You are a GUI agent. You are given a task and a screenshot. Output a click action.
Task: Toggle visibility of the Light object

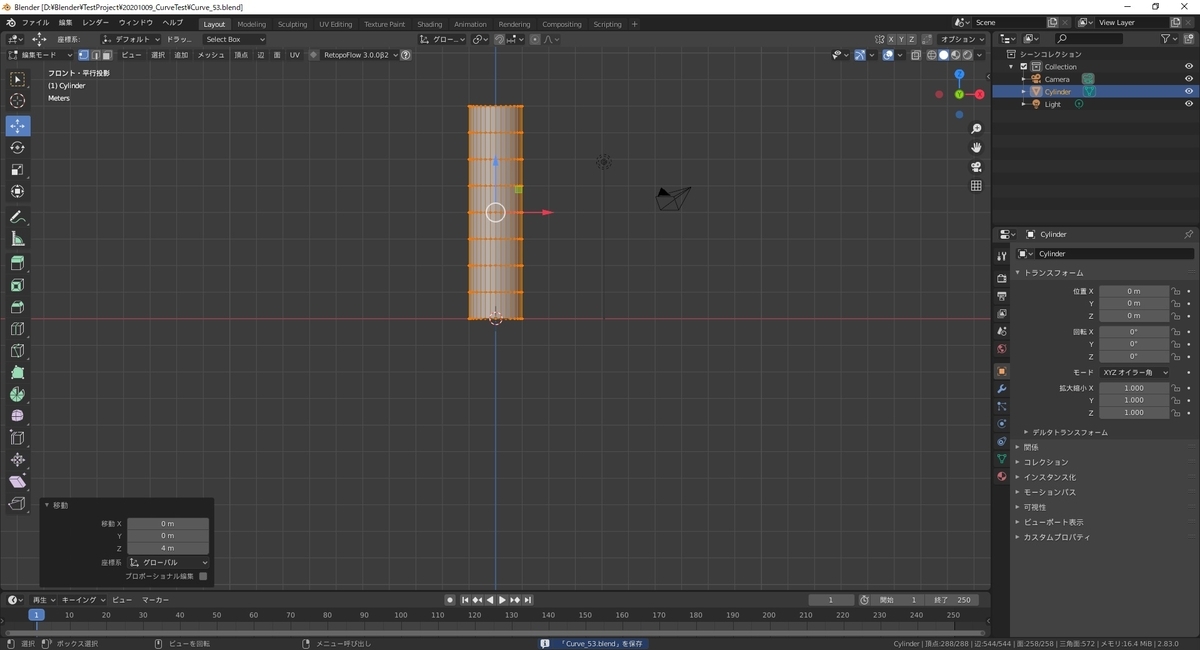[1189, 104]
